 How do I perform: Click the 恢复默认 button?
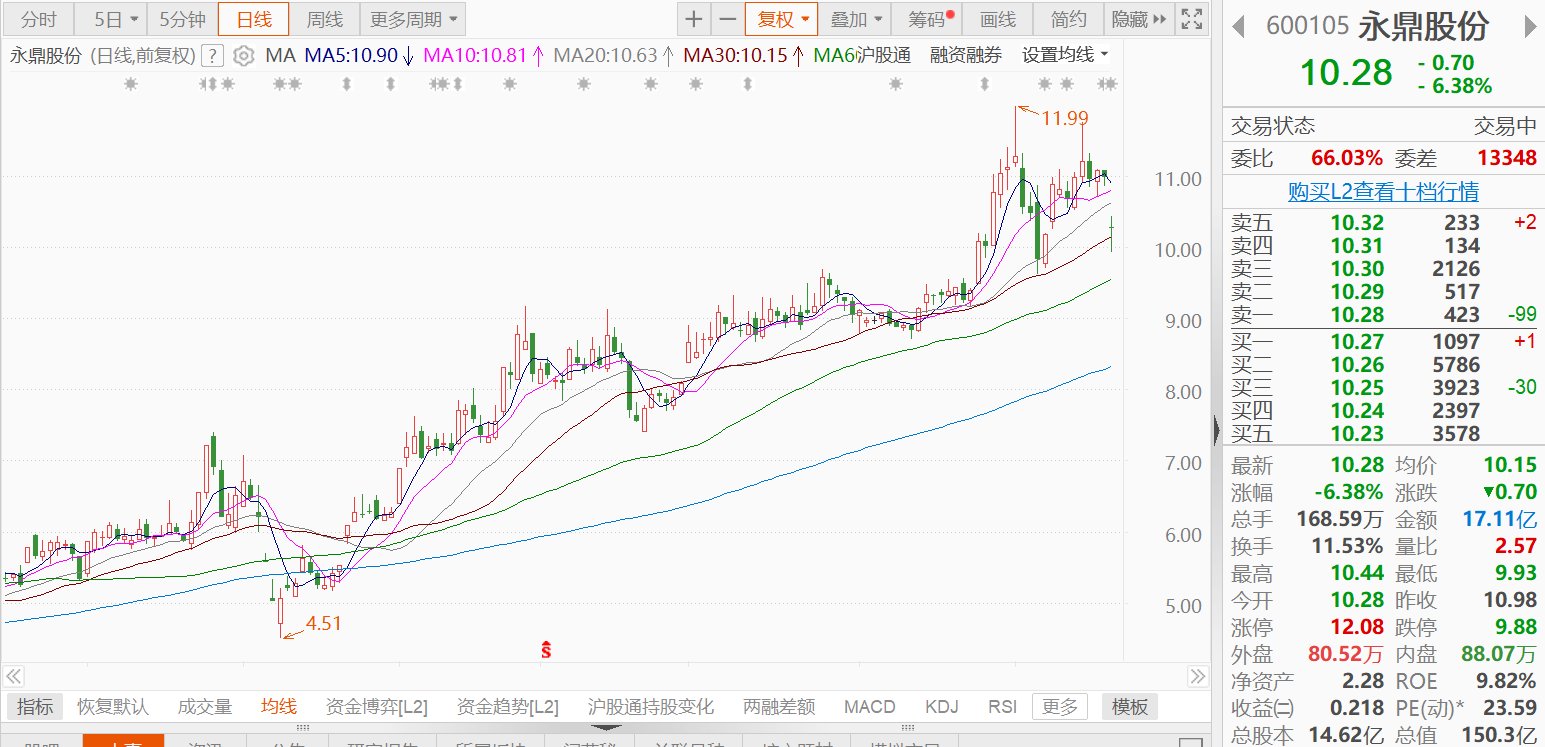coord(113,707)
